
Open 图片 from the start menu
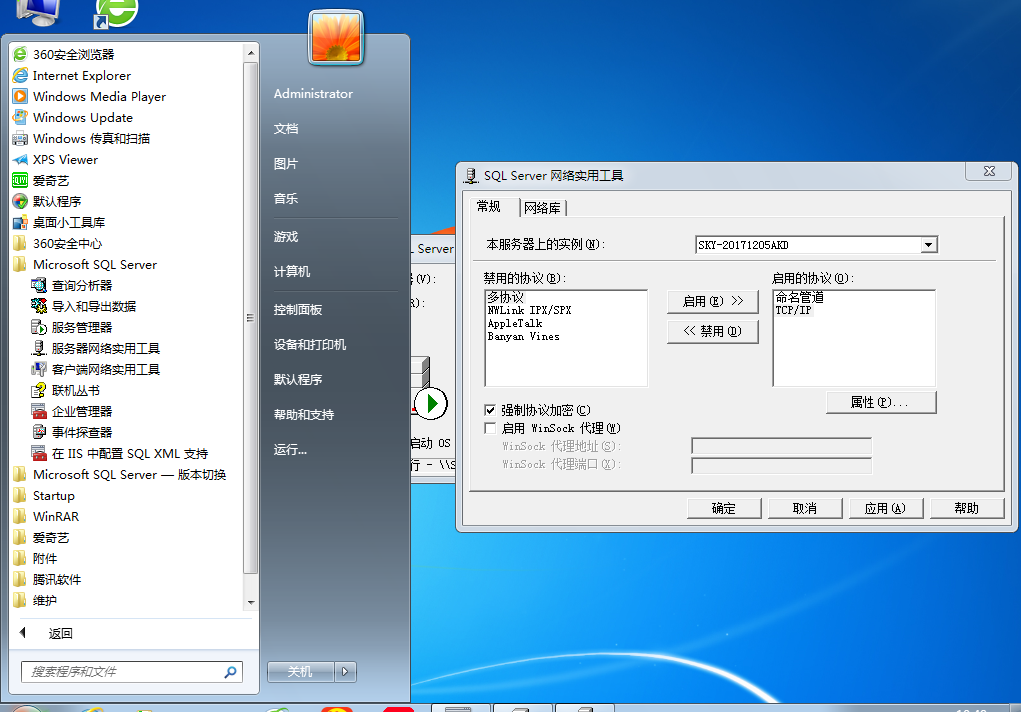point(286,164)
